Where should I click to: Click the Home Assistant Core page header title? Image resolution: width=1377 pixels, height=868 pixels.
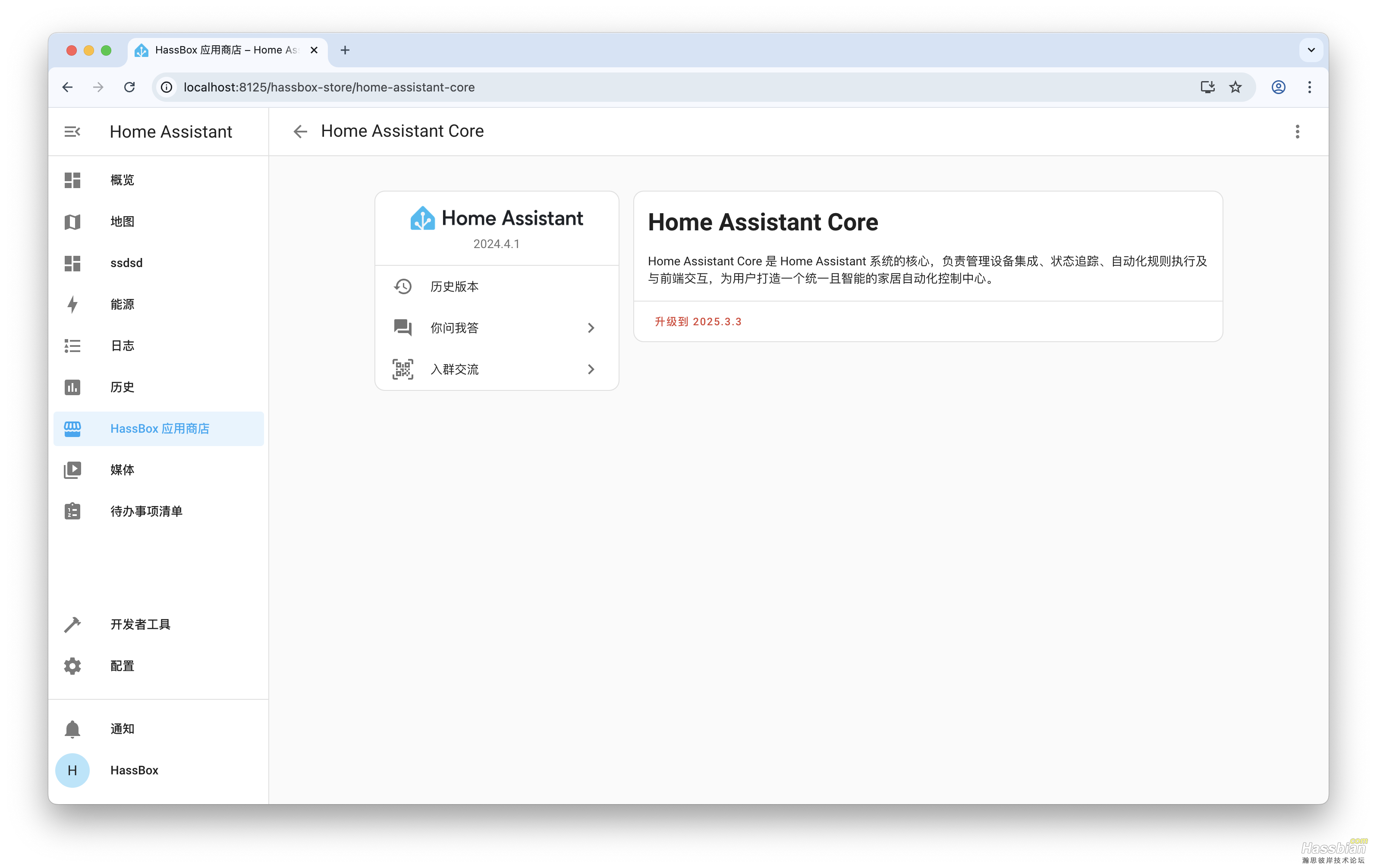click(x=402, y=131)
